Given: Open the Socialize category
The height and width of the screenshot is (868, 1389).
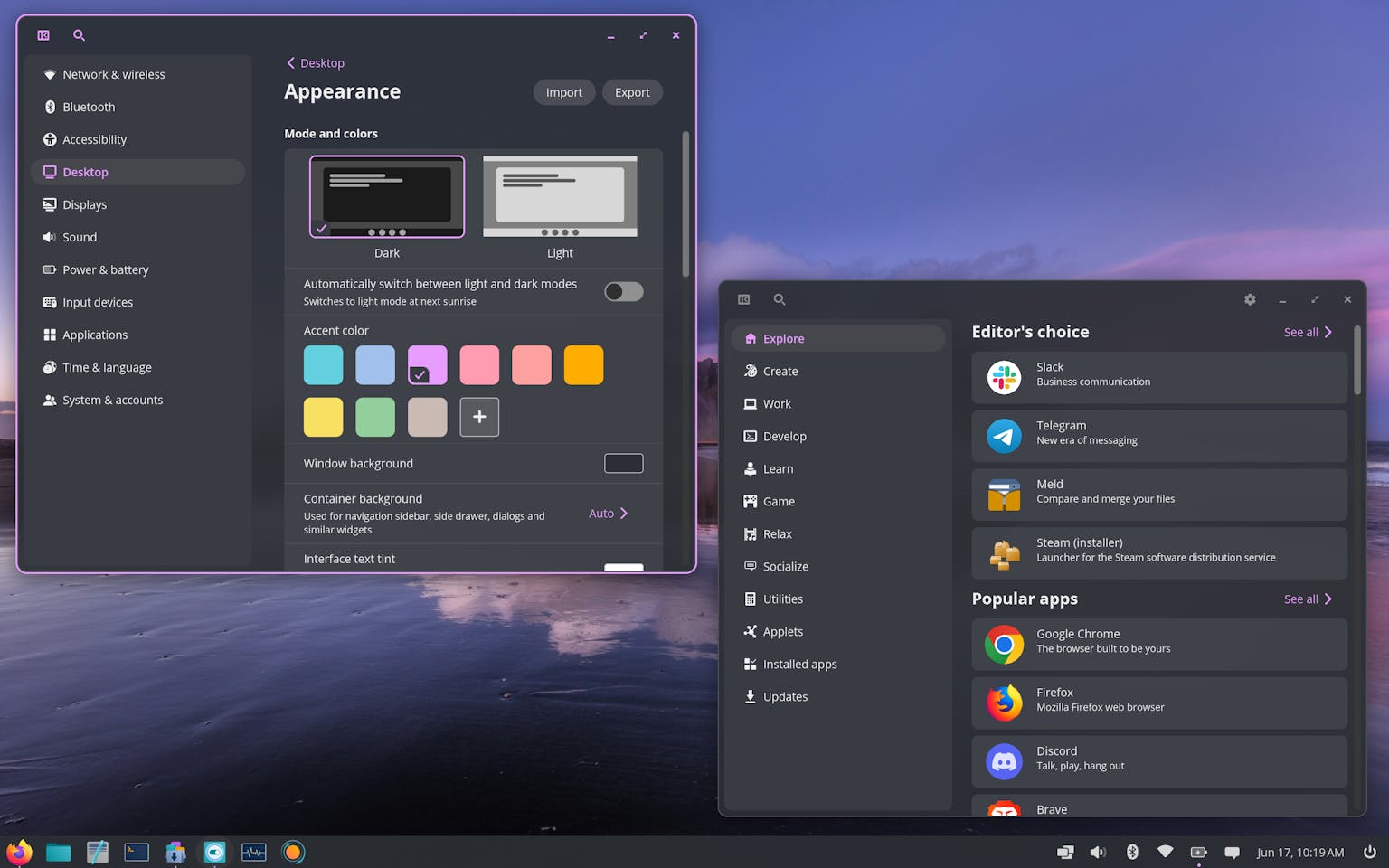Looking at the screenshot, I should tap(838, 566).
